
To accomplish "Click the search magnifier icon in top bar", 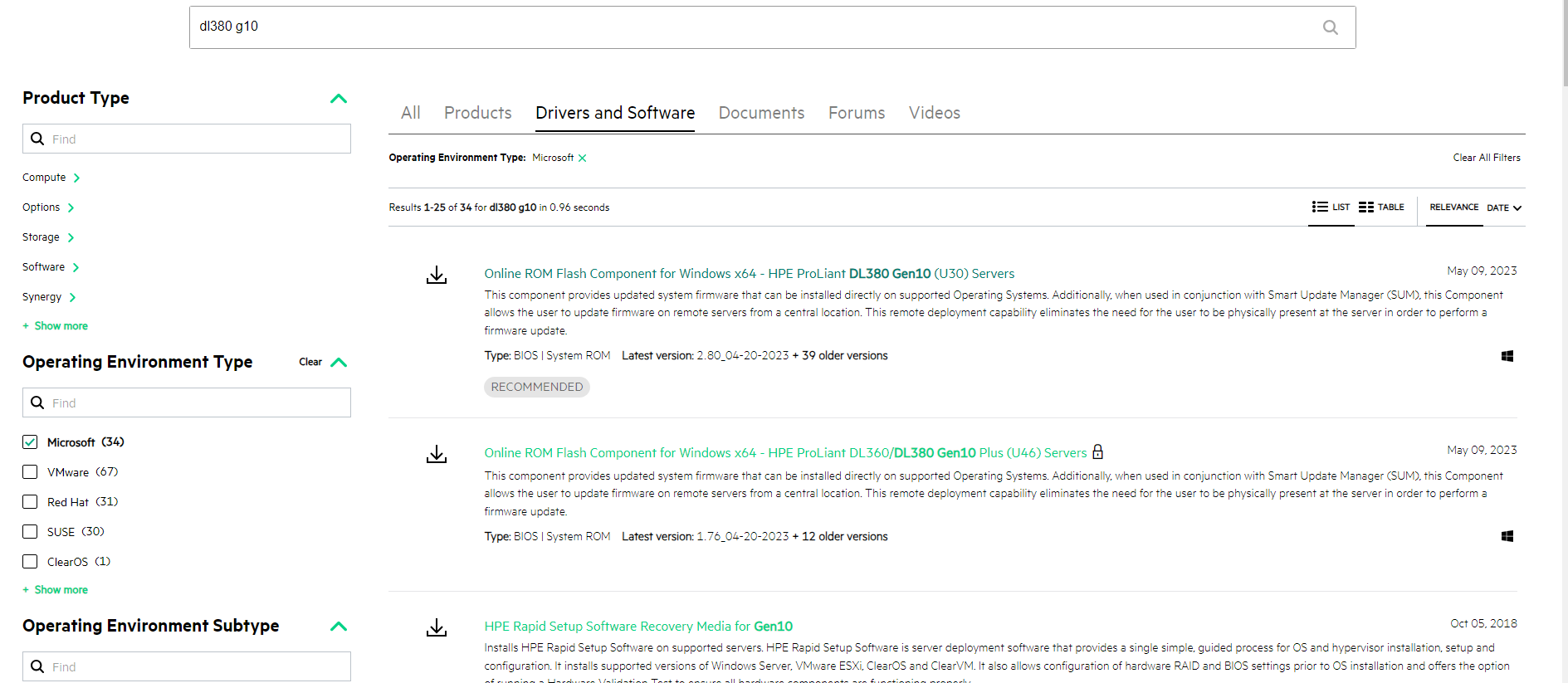I will (x=1330, y=27).
